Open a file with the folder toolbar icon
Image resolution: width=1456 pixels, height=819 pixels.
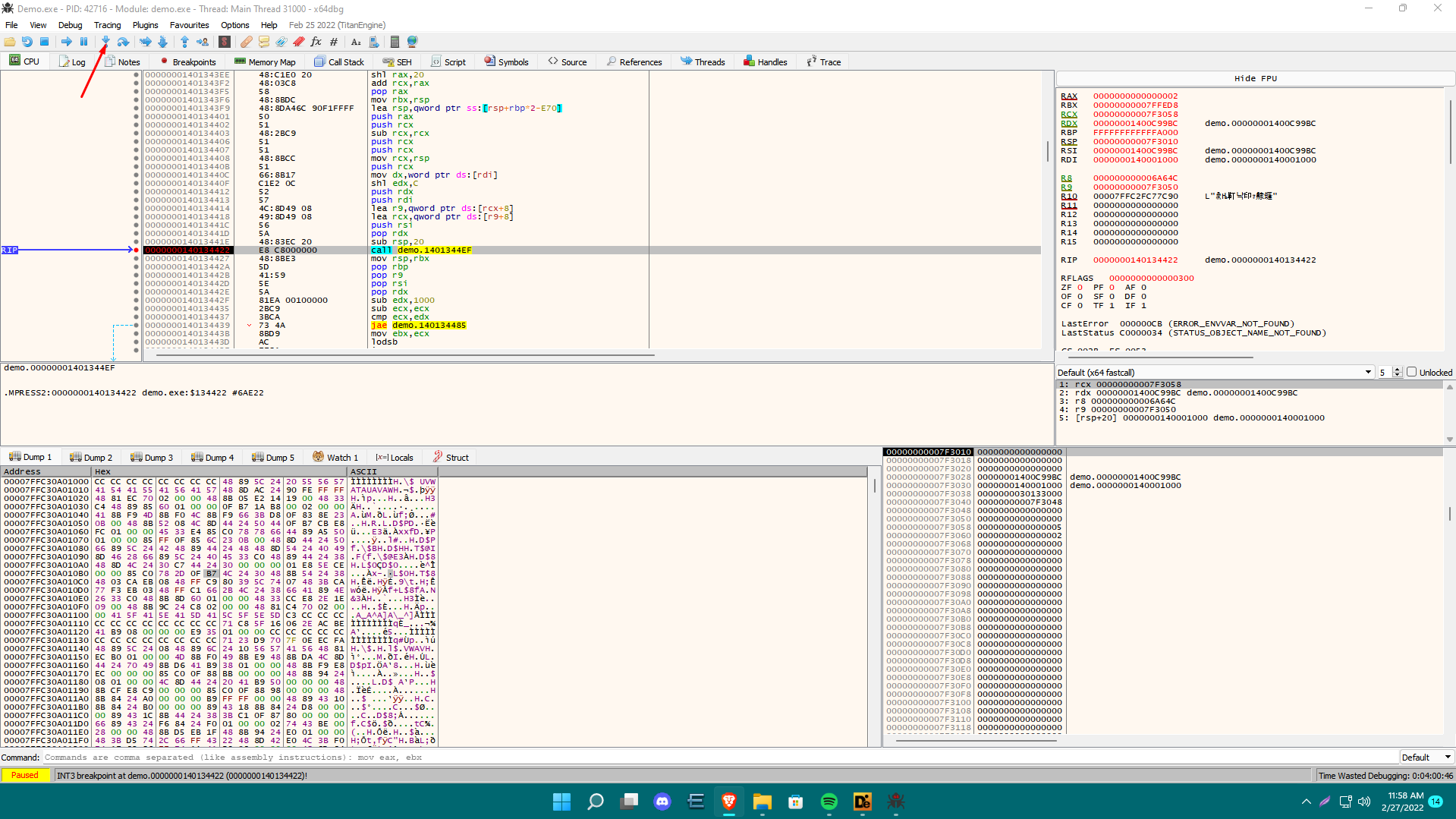(x=10, y=42)
